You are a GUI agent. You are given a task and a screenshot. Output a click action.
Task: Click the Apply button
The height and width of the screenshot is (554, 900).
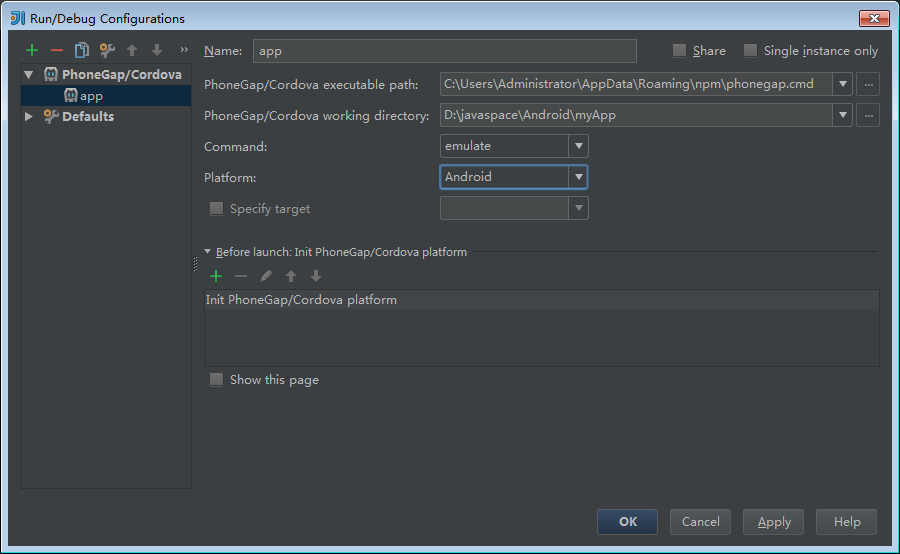click(773, 522)
